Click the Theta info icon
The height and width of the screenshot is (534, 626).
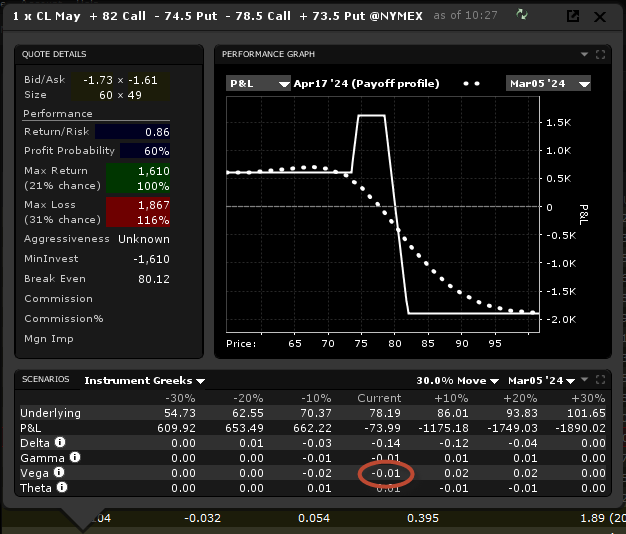tap(60, 488)
